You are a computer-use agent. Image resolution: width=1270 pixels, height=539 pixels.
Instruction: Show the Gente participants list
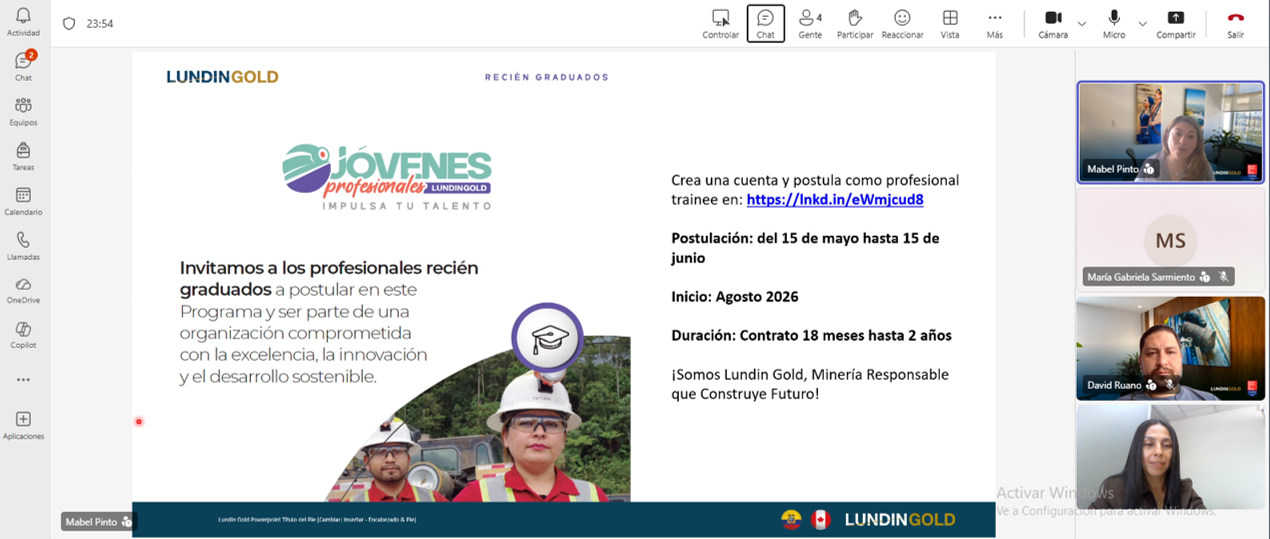[810, 24]
